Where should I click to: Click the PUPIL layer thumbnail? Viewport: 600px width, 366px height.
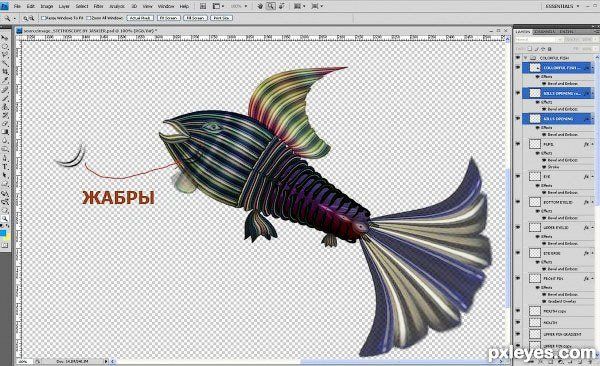(535, 144)
